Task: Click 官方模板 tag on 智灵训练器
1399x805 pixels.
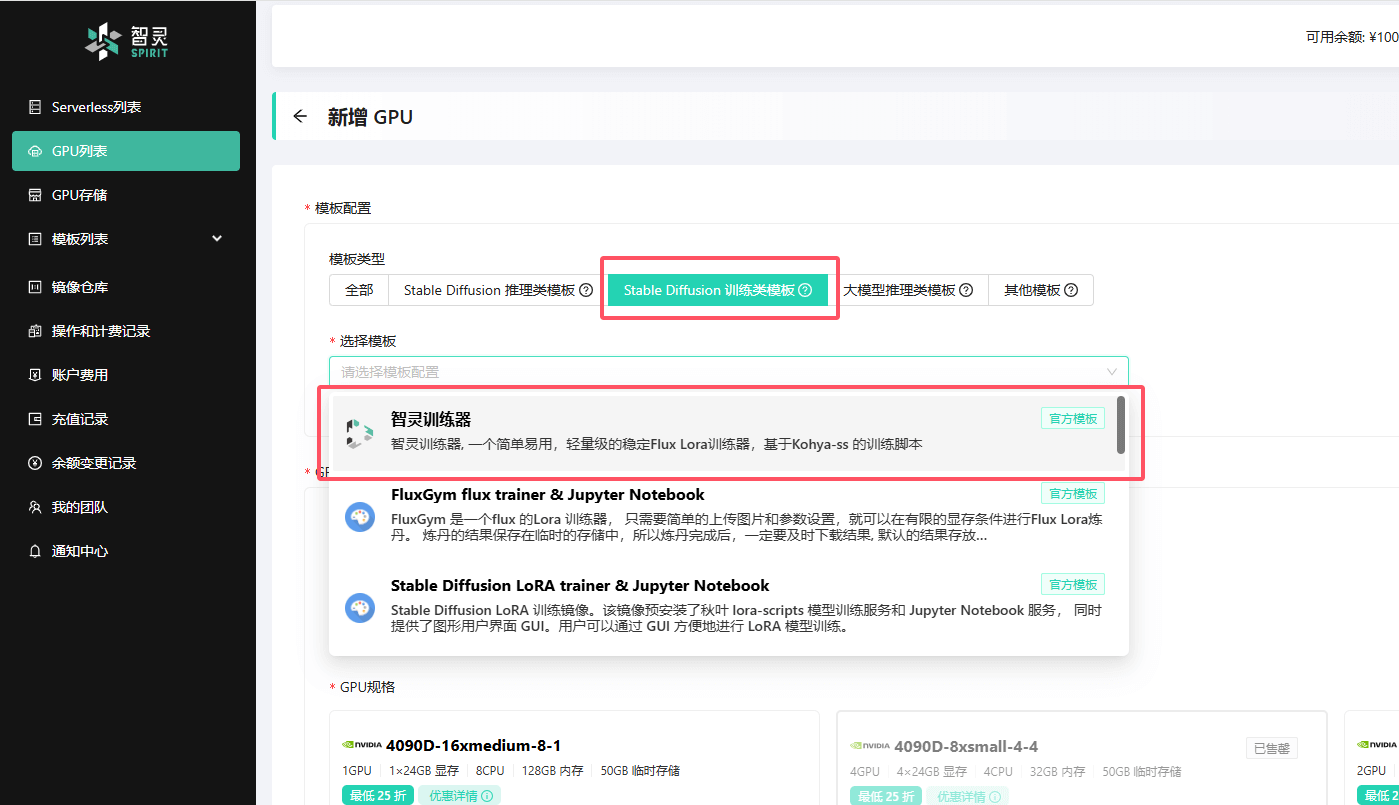Action: tap(1073, 419)
